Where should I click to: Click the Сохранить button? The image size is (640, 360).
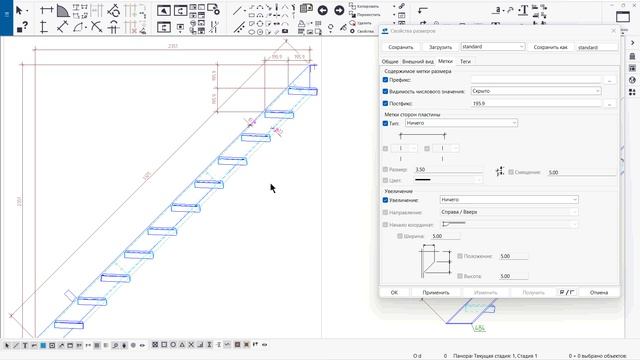click(401, 47)
